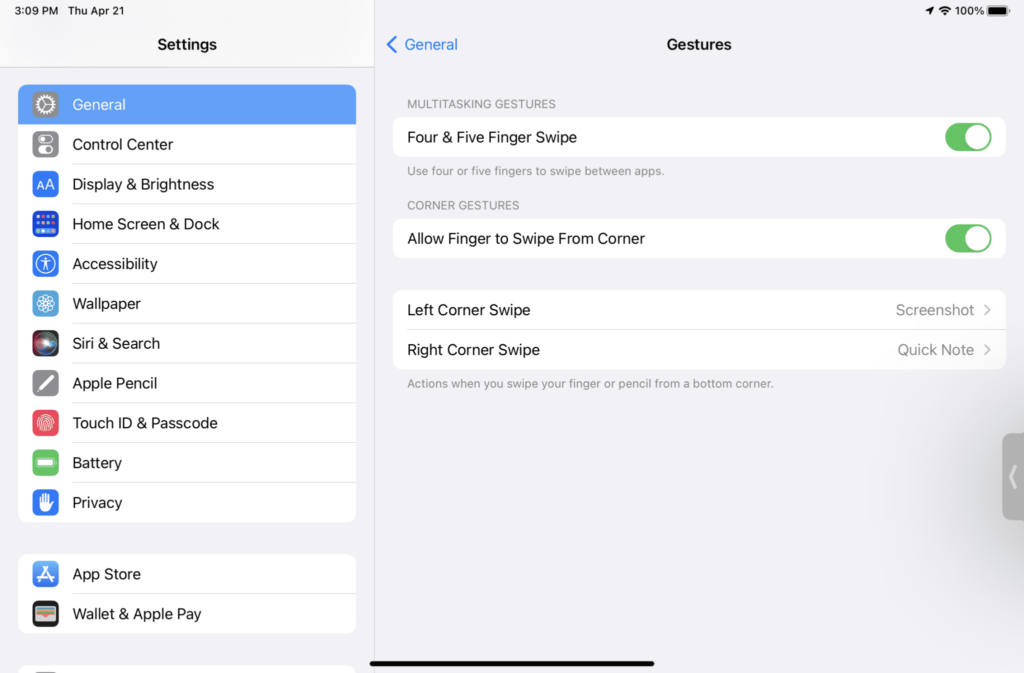Viewport: 1024px width, 673px height.
Task: Go back to General settings
Action: click(x=422, y=44)
